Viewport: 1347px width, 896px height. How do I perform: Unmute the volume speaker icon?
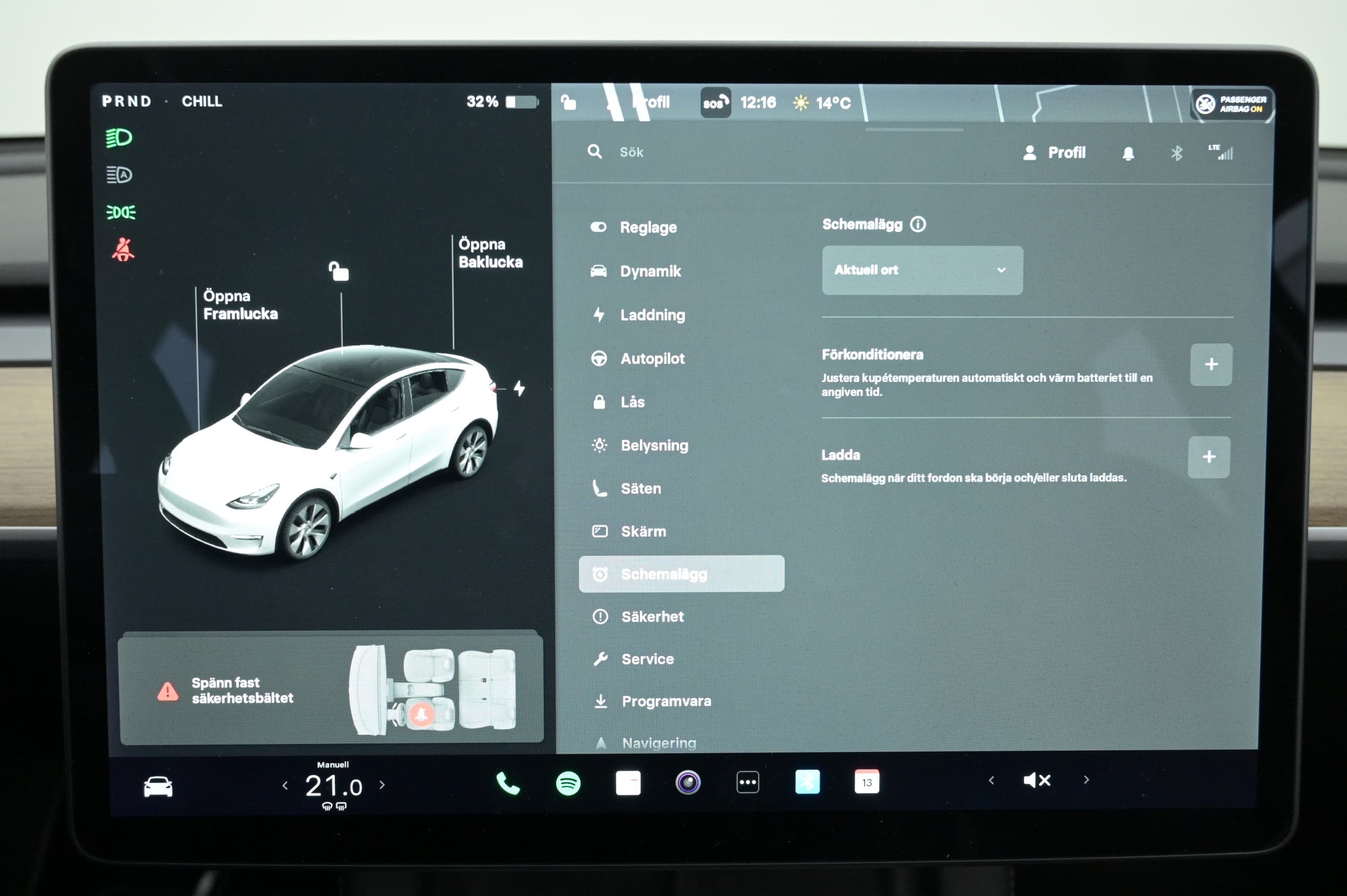pos(1037,780)
